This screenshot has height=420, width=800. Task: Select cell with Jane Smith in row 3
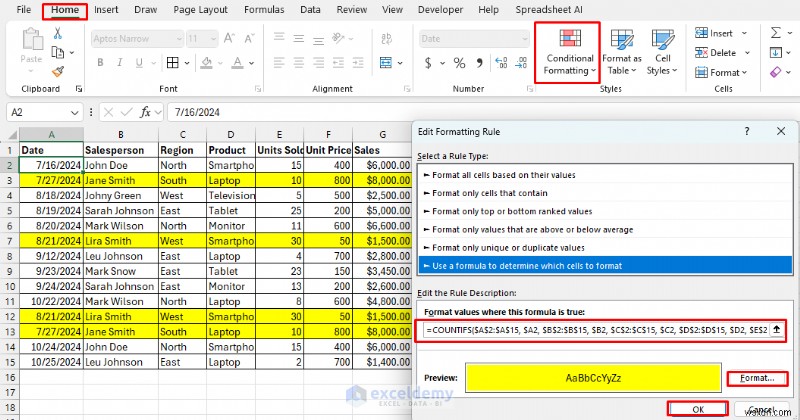121,180
